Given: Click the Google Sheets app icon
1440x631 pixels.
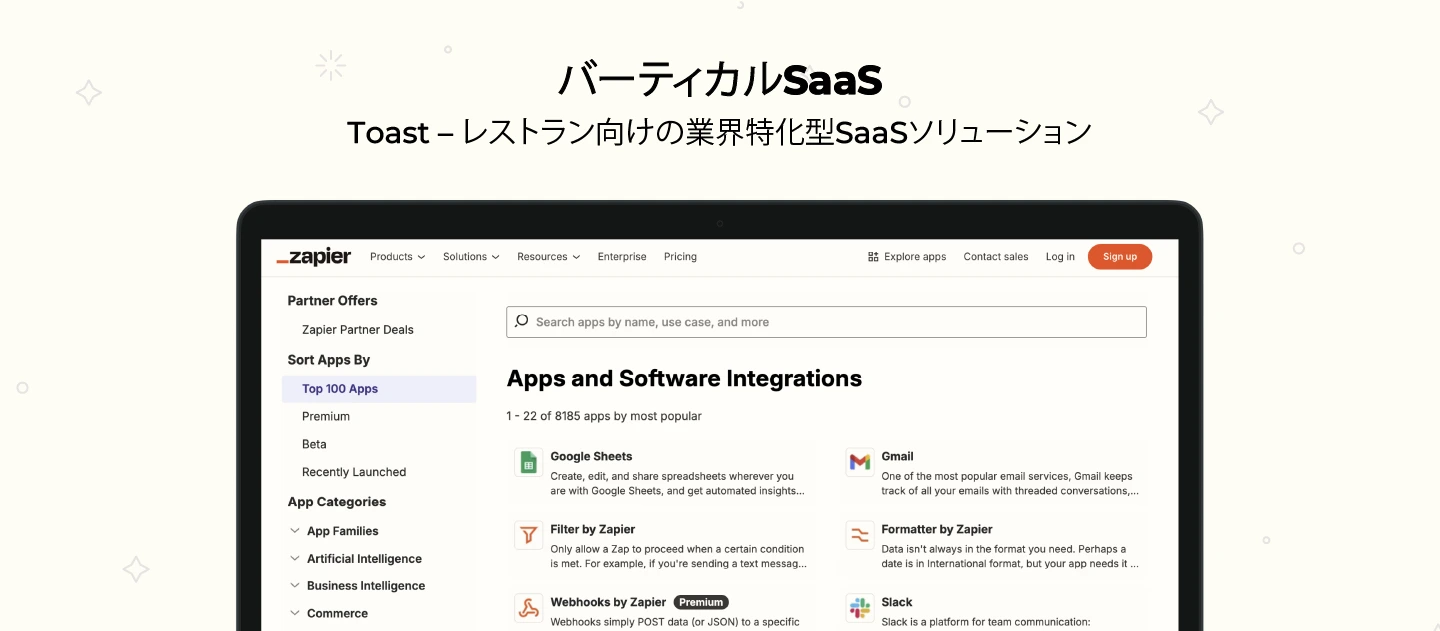Looking at the screenshot, I should pyautogui.click(x=528, y=462).
